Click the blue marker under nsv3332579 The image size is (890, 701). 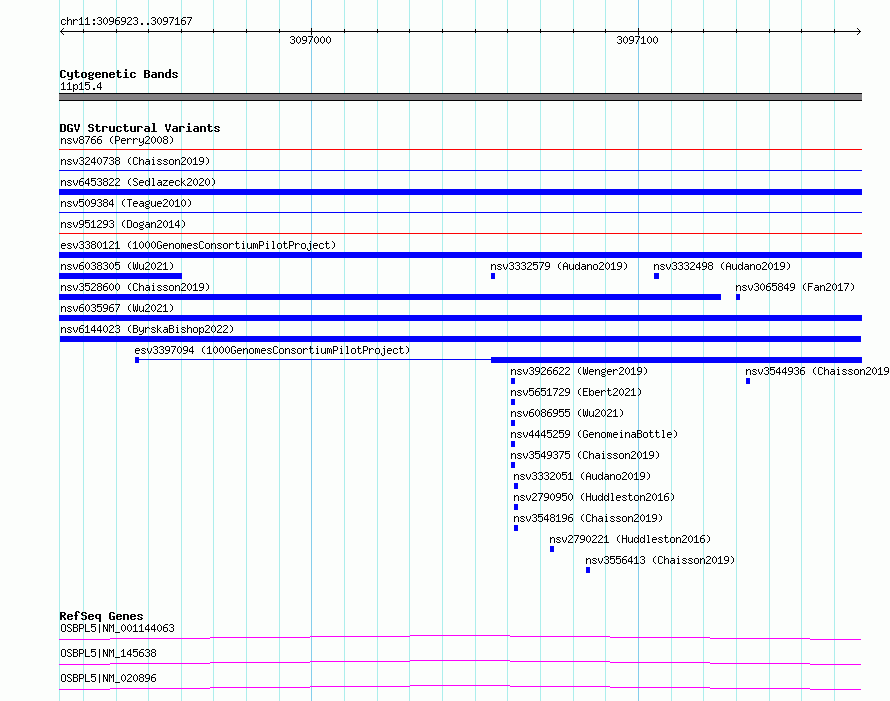click(493, 276)
